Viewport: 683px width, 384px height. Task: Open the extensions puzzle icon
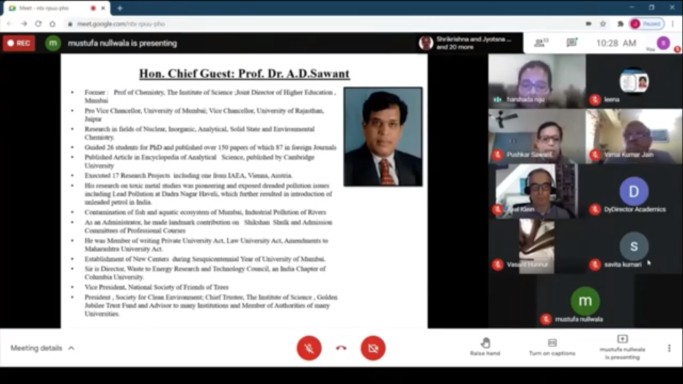click(x=620, y=24)
